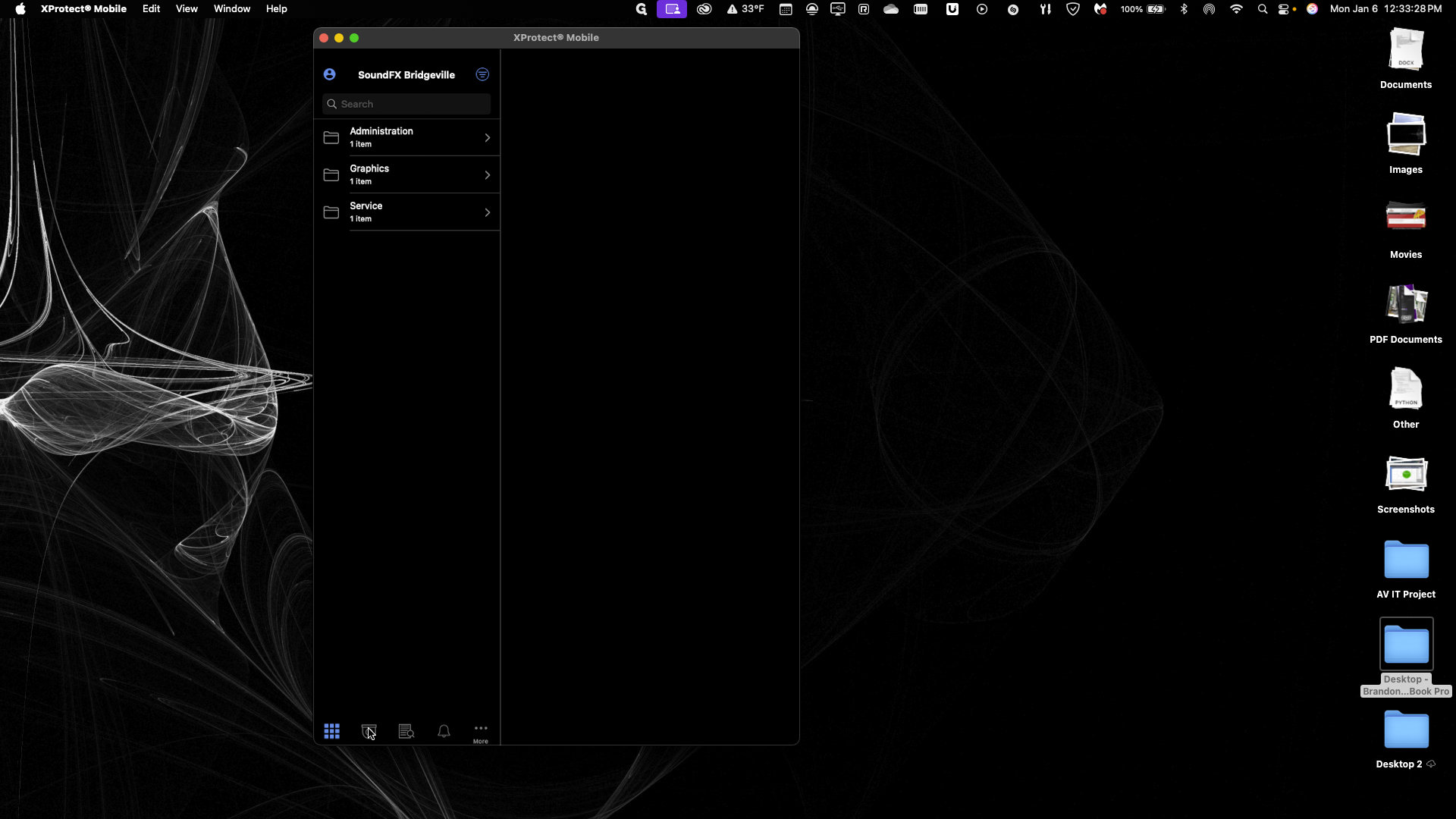Click the calendar menu bar icon
Screen dimensions: 1456x819
coord(786,9)
